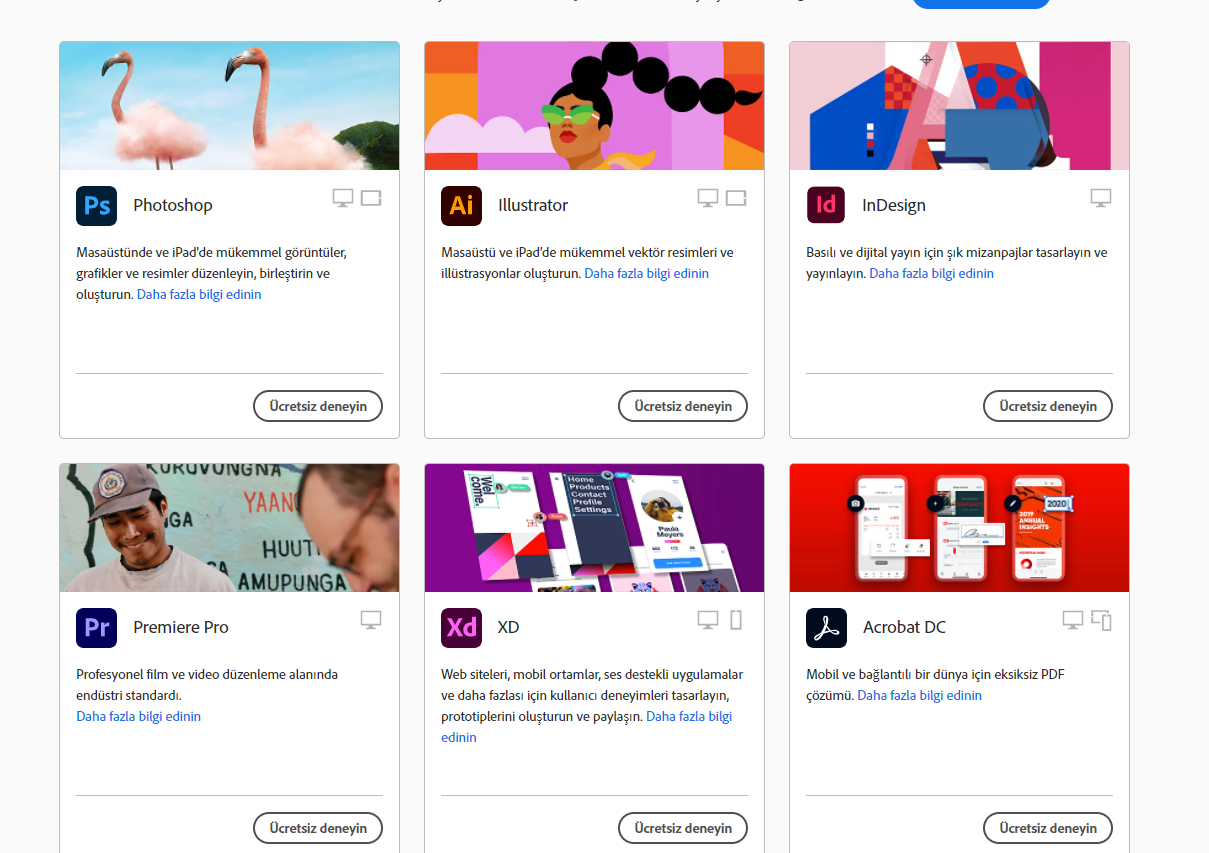Click the Photoshop product title text
Viewport: 1209px width, 853px height.
[x=173, y=205]
